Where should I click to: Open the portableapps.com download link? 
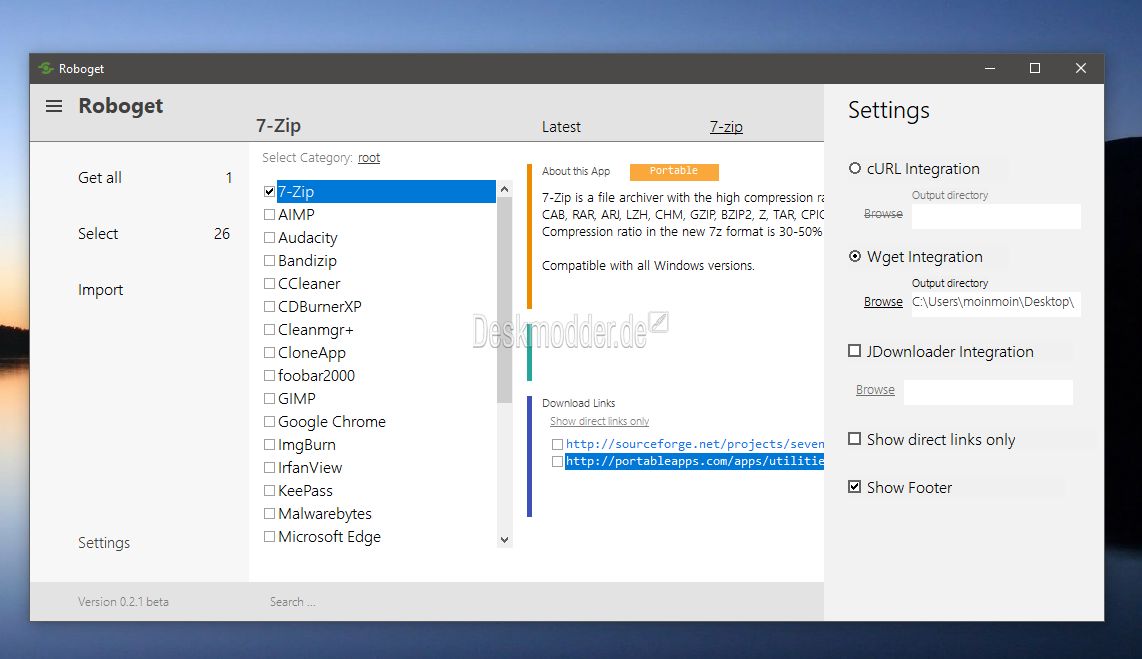point(695,462)
